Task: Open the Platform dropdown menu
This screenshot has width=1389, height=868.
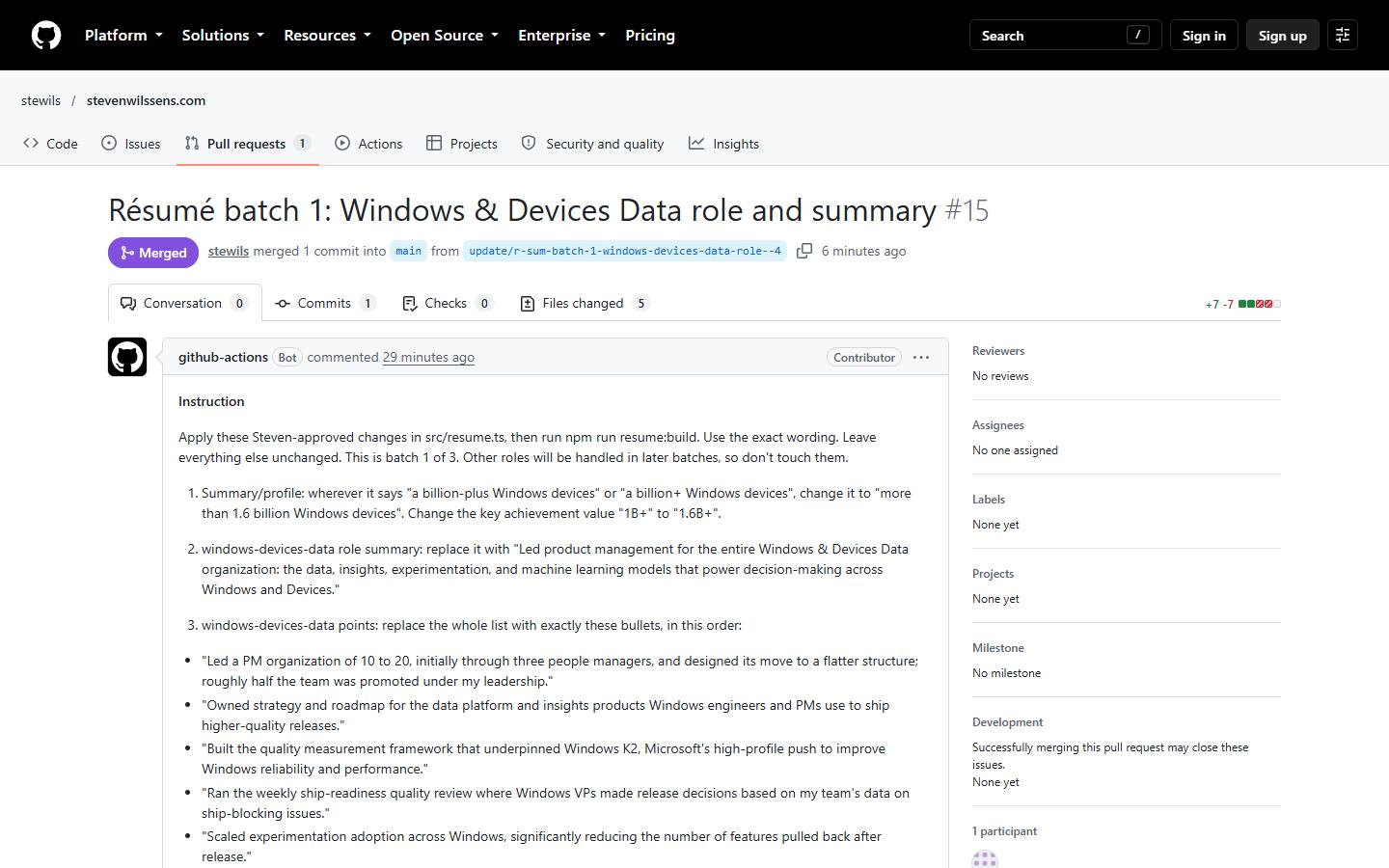Action: tap(123, 36)
